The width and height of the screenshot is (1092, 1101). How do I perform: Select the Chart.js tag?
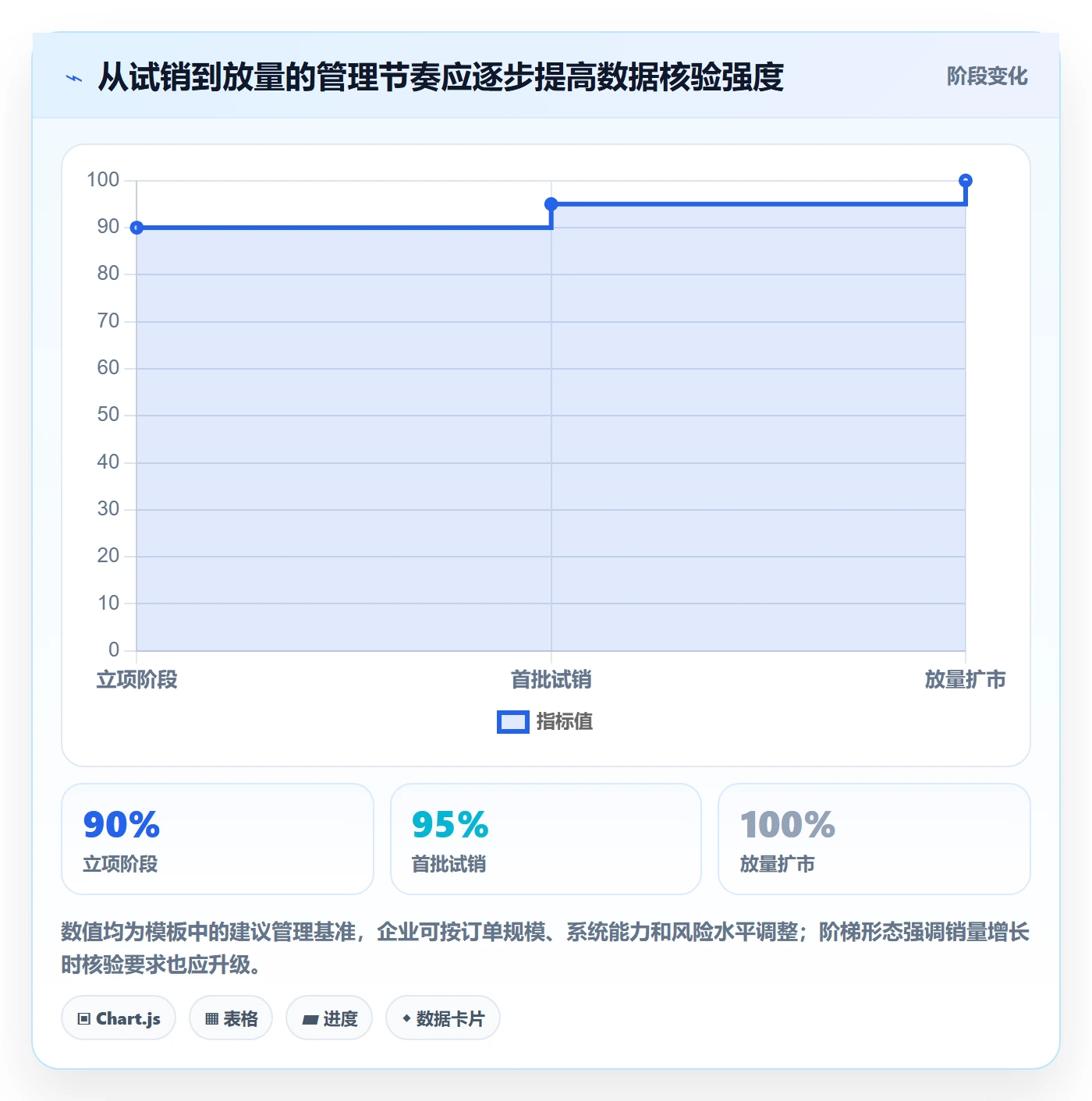coord(119,1018)
